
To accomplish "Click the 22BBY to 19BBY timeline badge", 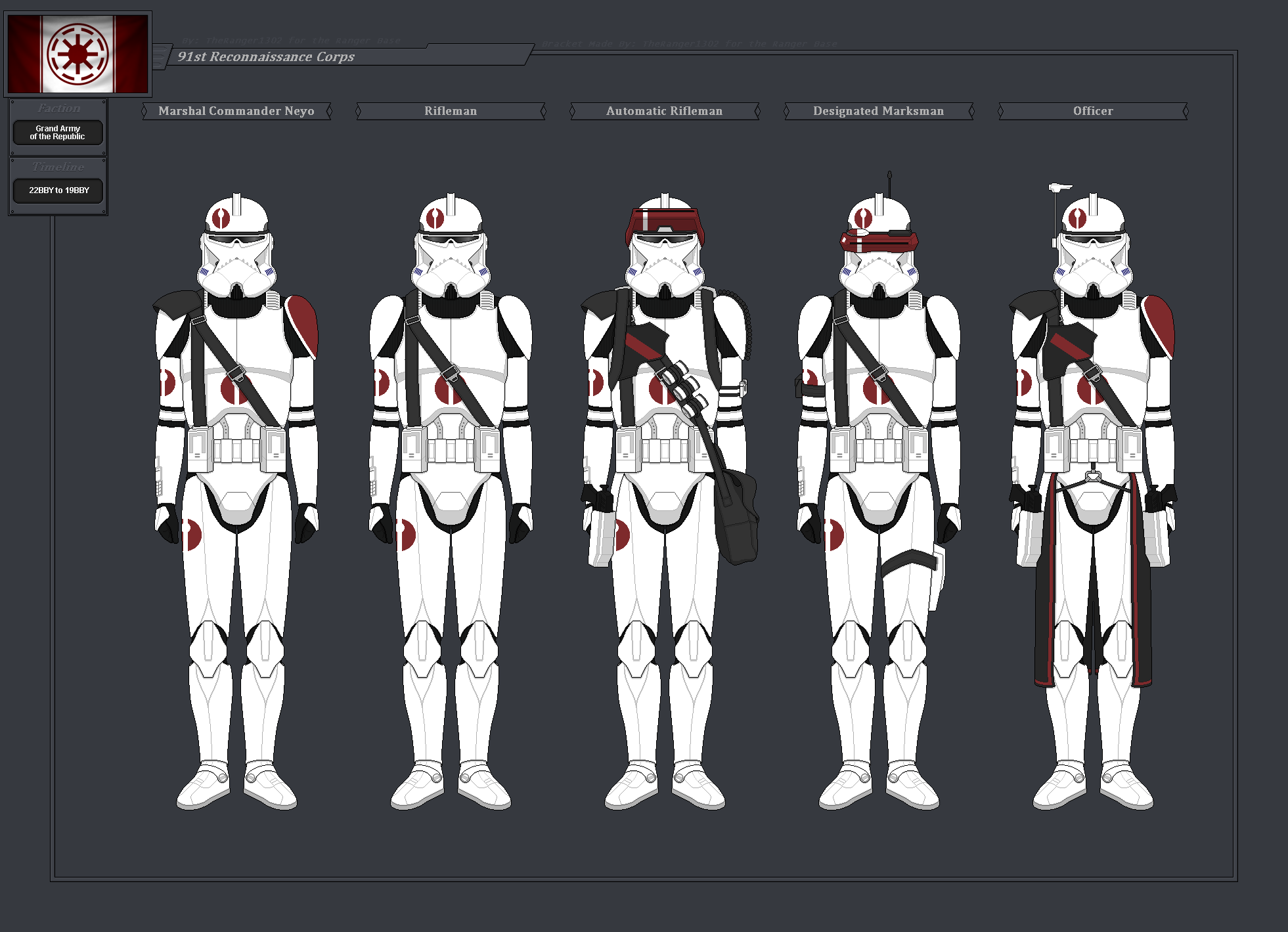I will point(58,190).
